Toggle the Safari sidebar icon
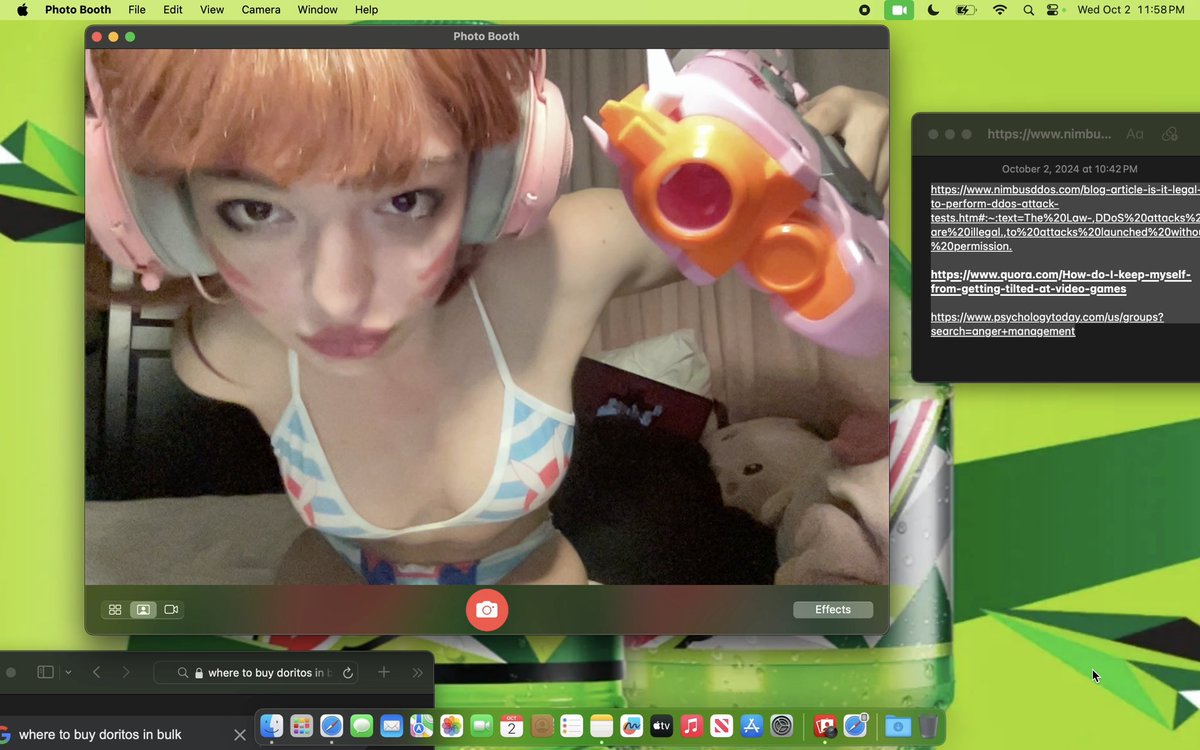 [x=45, y=673]
